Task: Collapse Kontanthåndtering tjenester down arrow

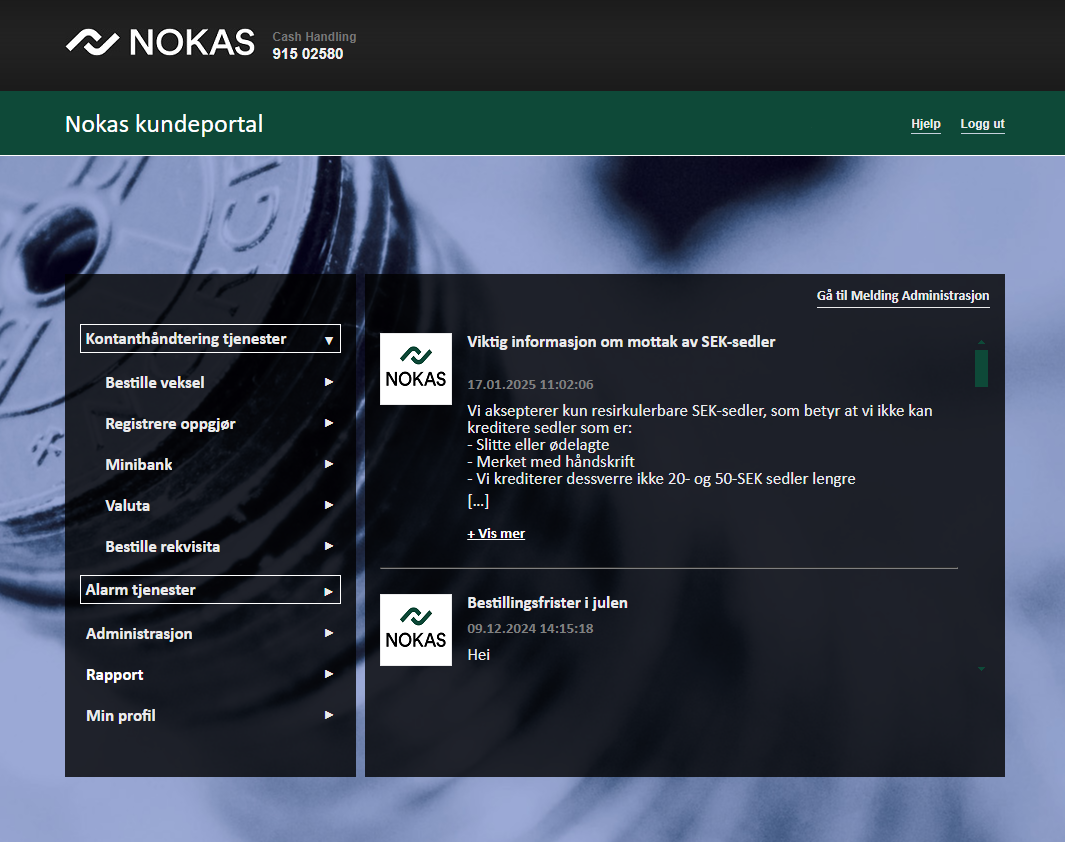Action: (x=328, y=340)
